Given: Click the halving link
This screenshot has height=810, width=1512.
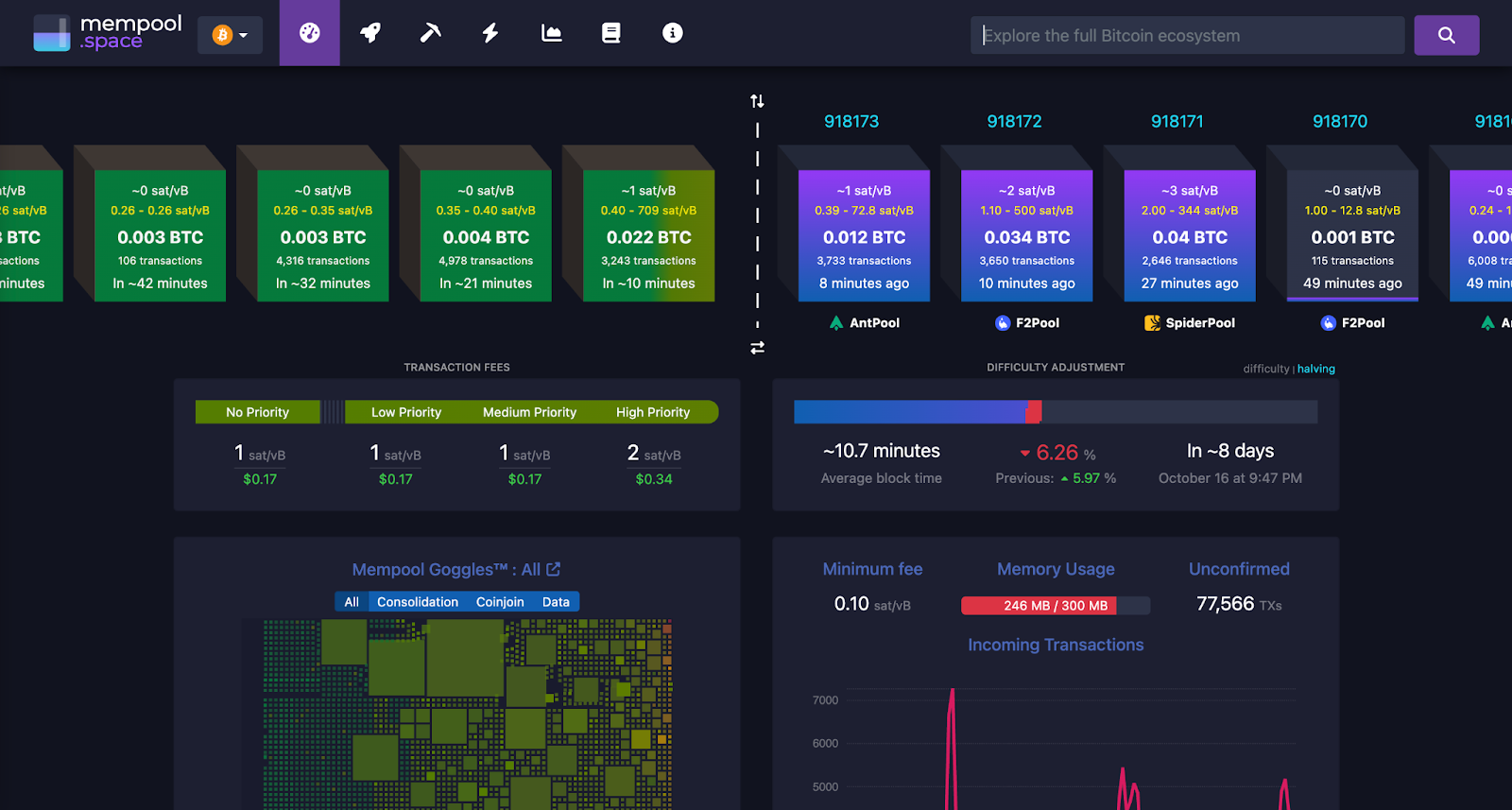Looking at the screenshot, I should 1315,369.
